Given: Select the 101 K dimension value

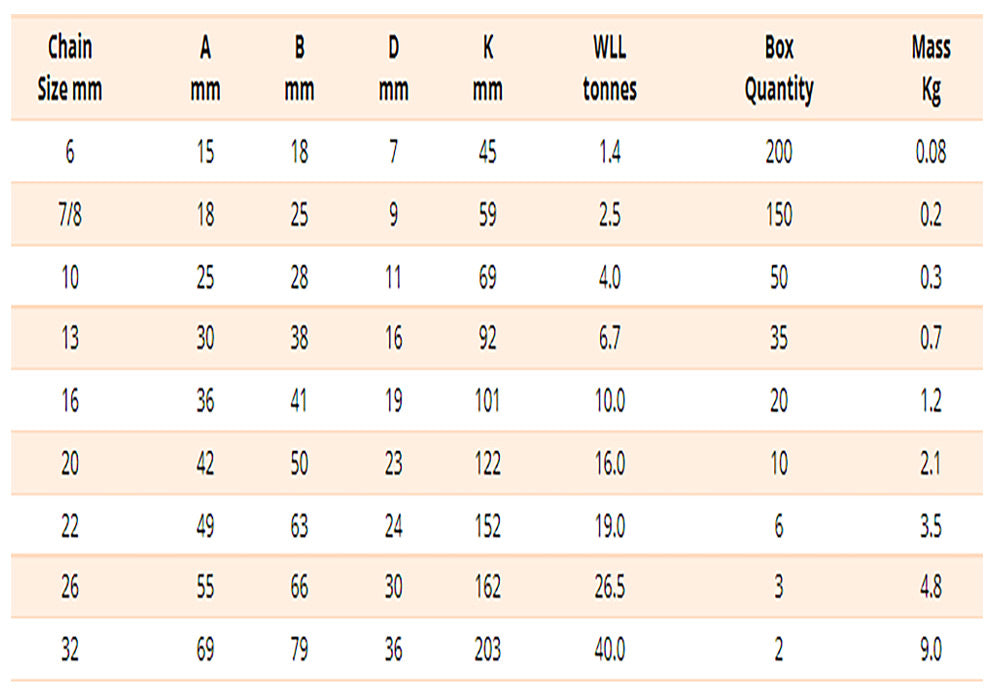Looking at the screenshot, I should (487, 402).
